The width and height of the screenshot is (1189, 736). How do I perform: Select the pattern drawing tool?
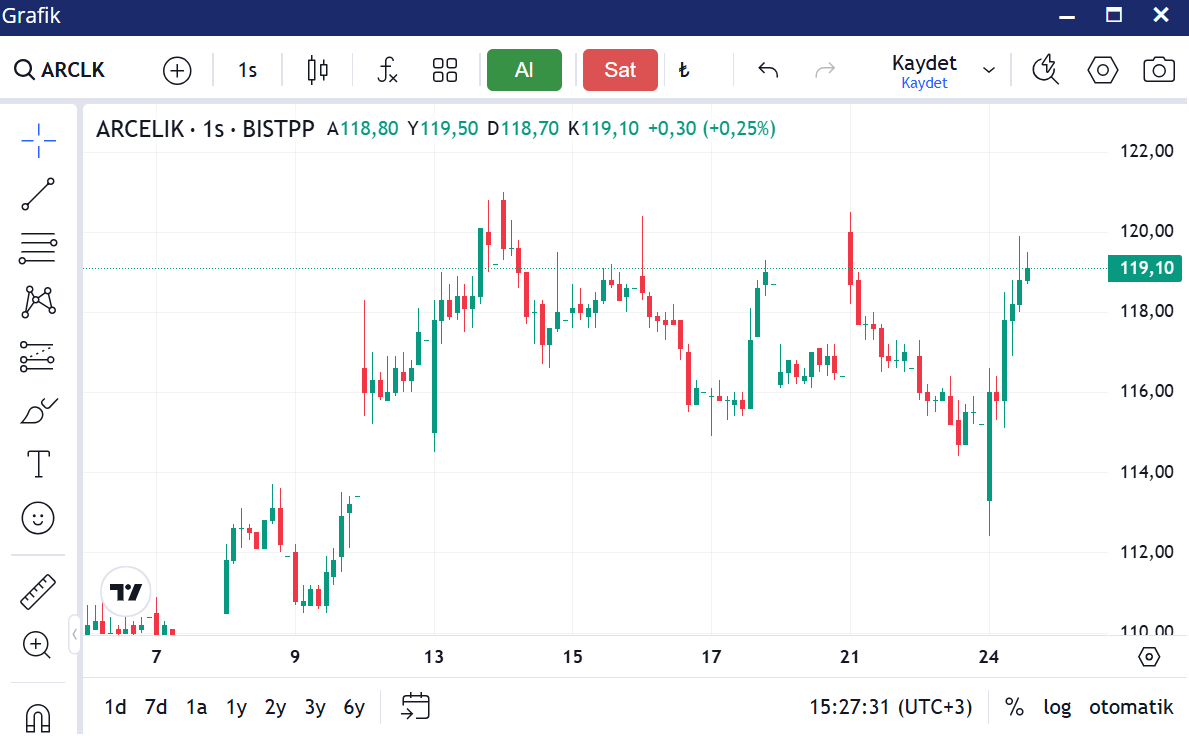[x=39, y=302]
